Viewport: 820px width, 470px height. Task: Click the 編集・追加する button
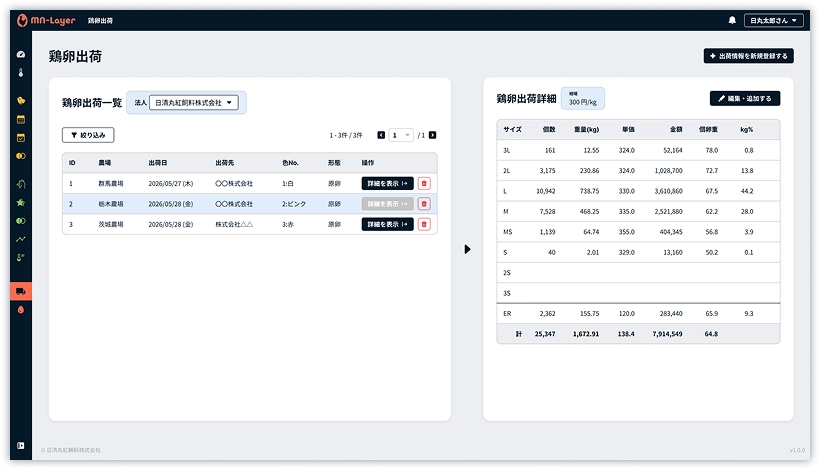745,99
